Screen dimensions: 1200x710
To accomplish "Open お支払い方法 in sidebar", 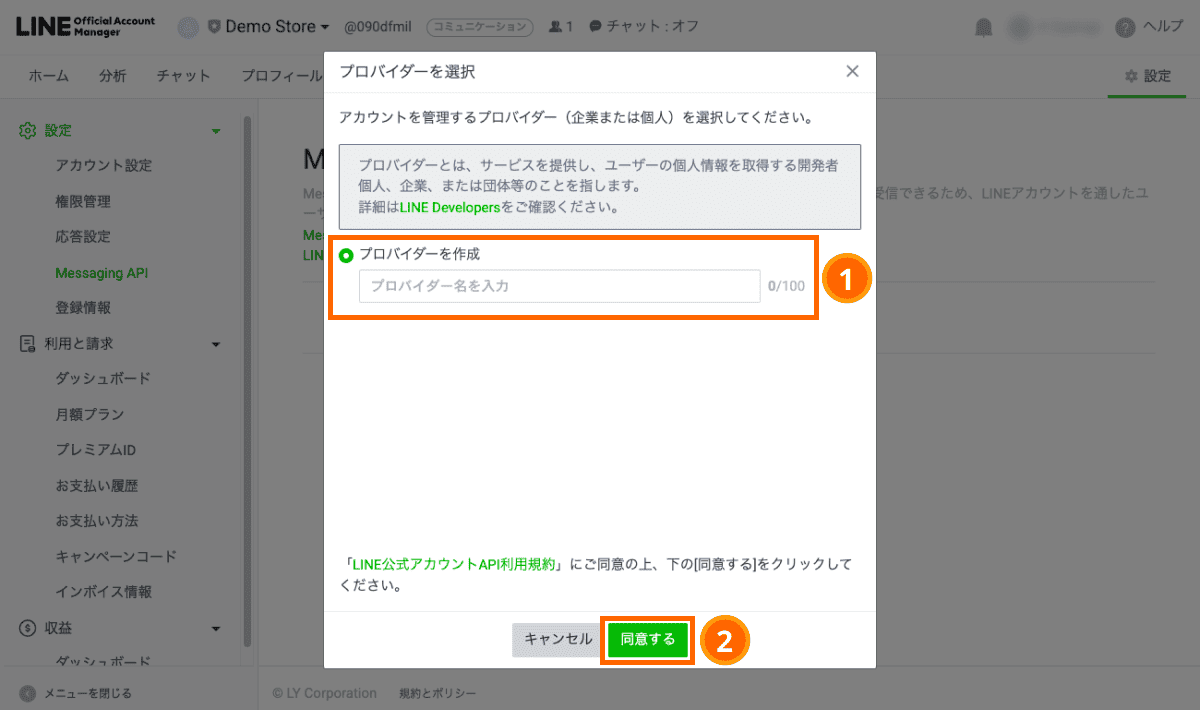I will coord(97,521).
